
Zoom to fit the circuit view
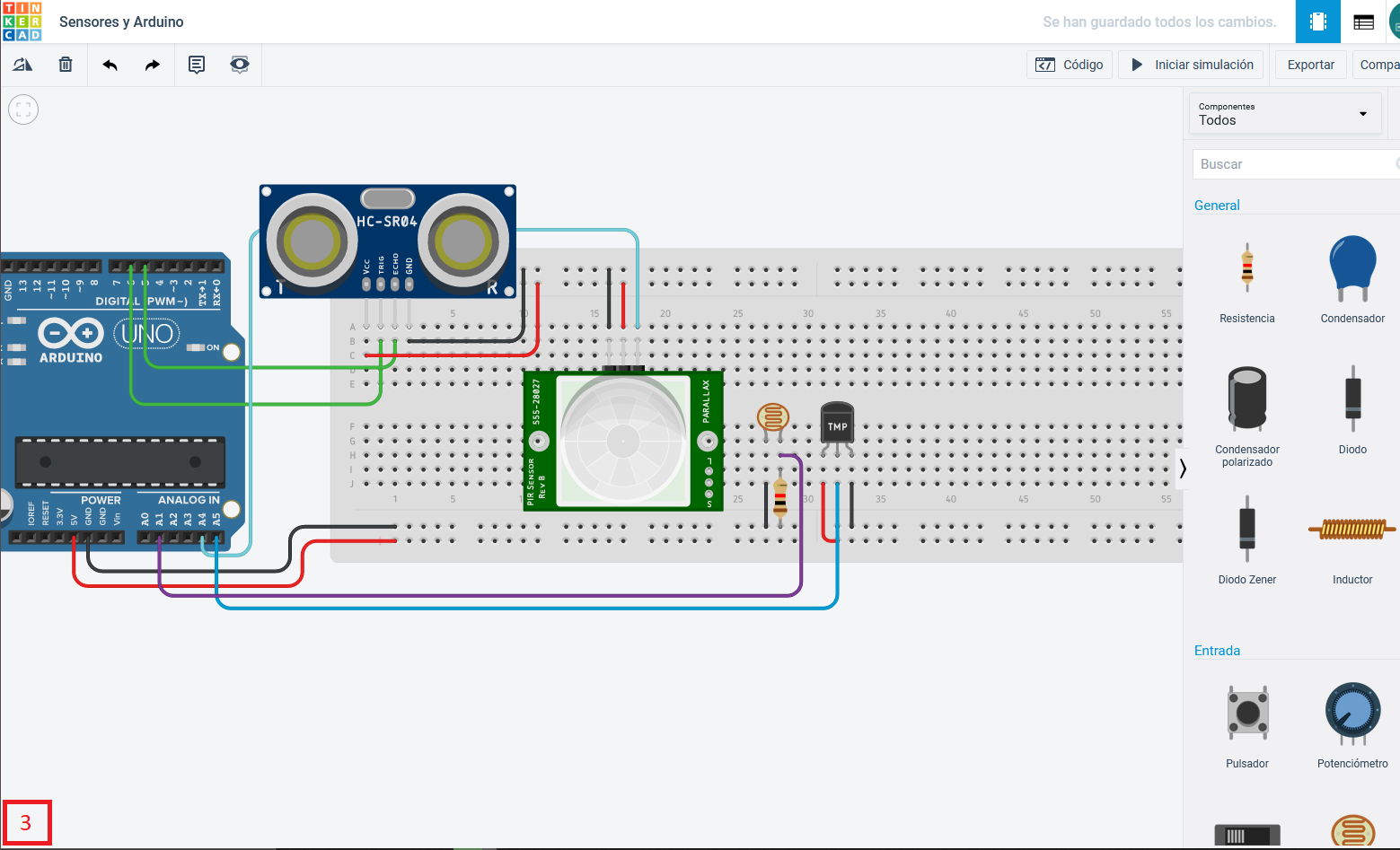[x=23, y=110]
